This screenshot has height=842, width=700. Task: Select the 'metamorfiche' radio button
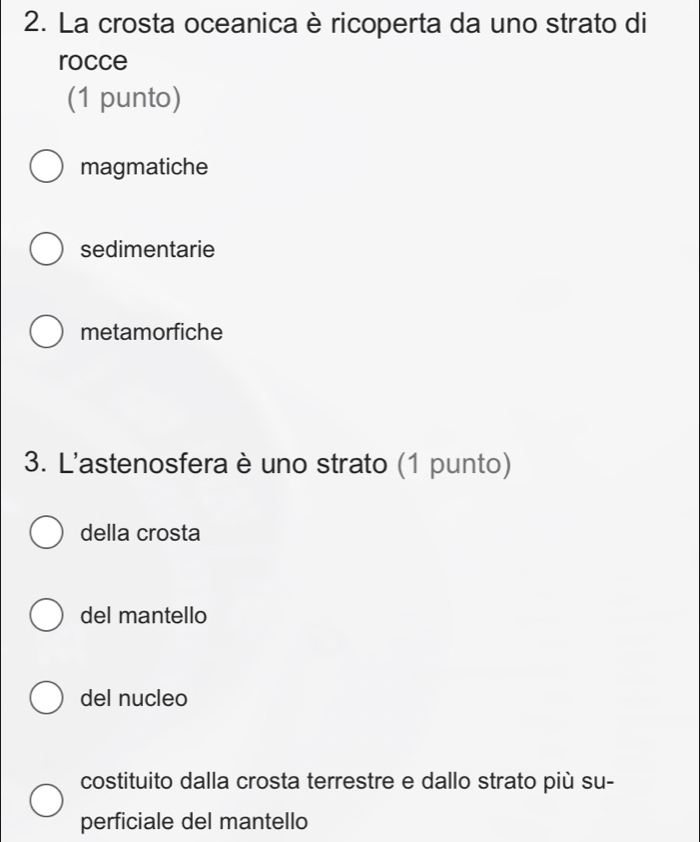point(46,332)
